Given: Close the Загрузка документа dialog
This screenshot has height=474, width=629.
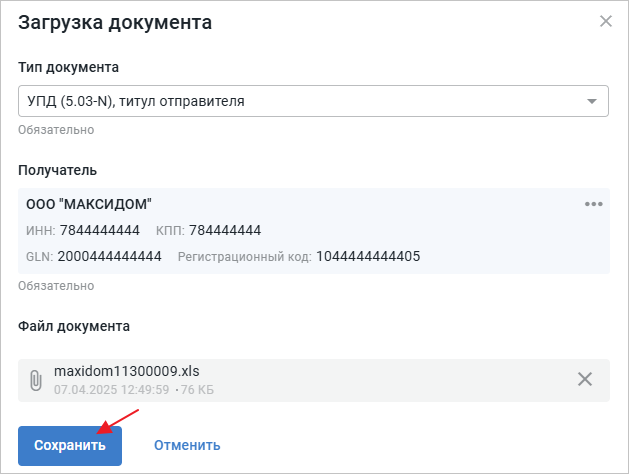Looking at the screenshot, I should 605,21.
